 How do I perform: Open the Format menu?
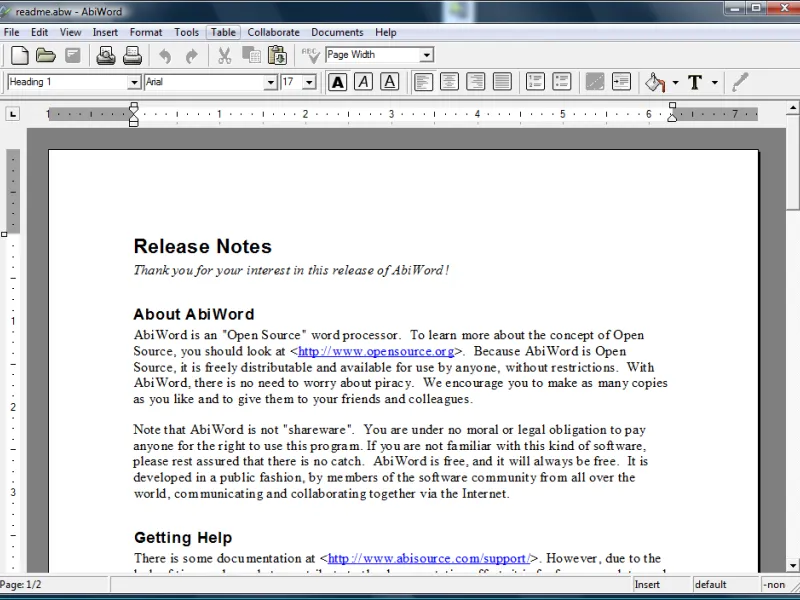click(x=145, y=32)
